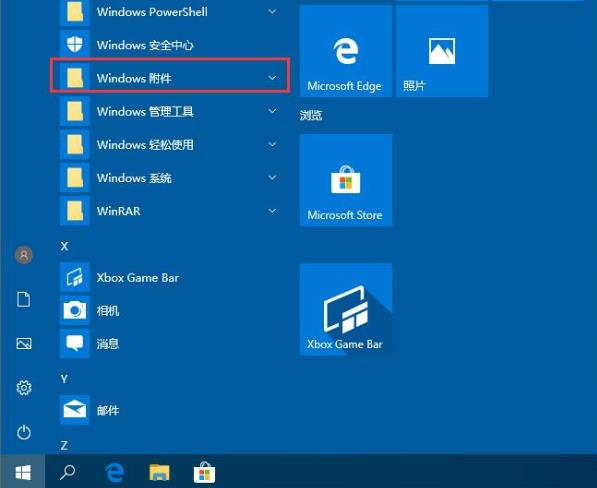This screenshot has width=597, height=488.
Task: Click the user account avatar icon
Action: pos(24,255)
